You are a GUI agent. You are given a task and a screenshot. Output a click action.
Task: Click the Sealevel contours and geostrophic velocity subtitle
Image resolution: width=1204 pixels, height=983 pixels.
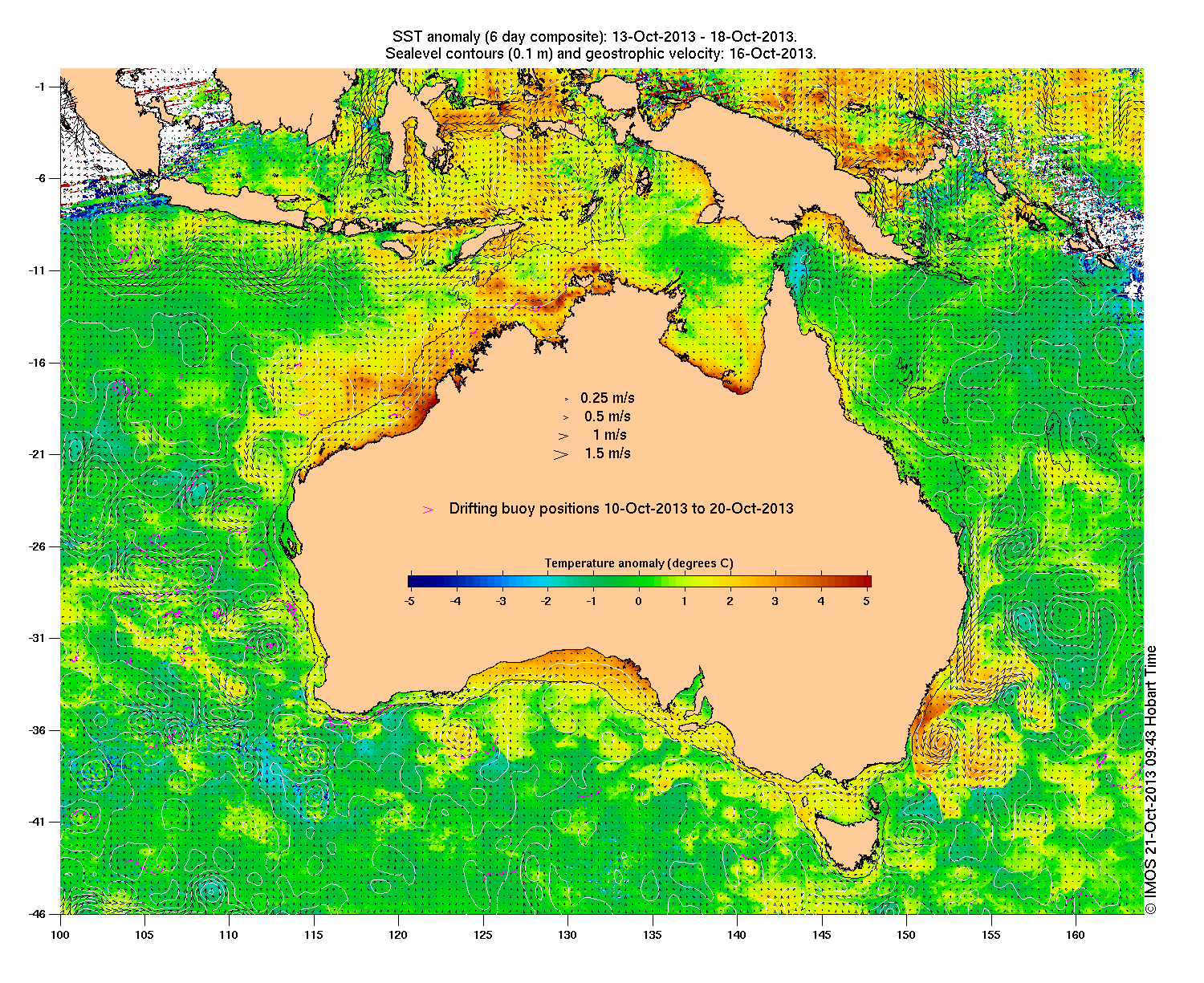click(600, 54)
